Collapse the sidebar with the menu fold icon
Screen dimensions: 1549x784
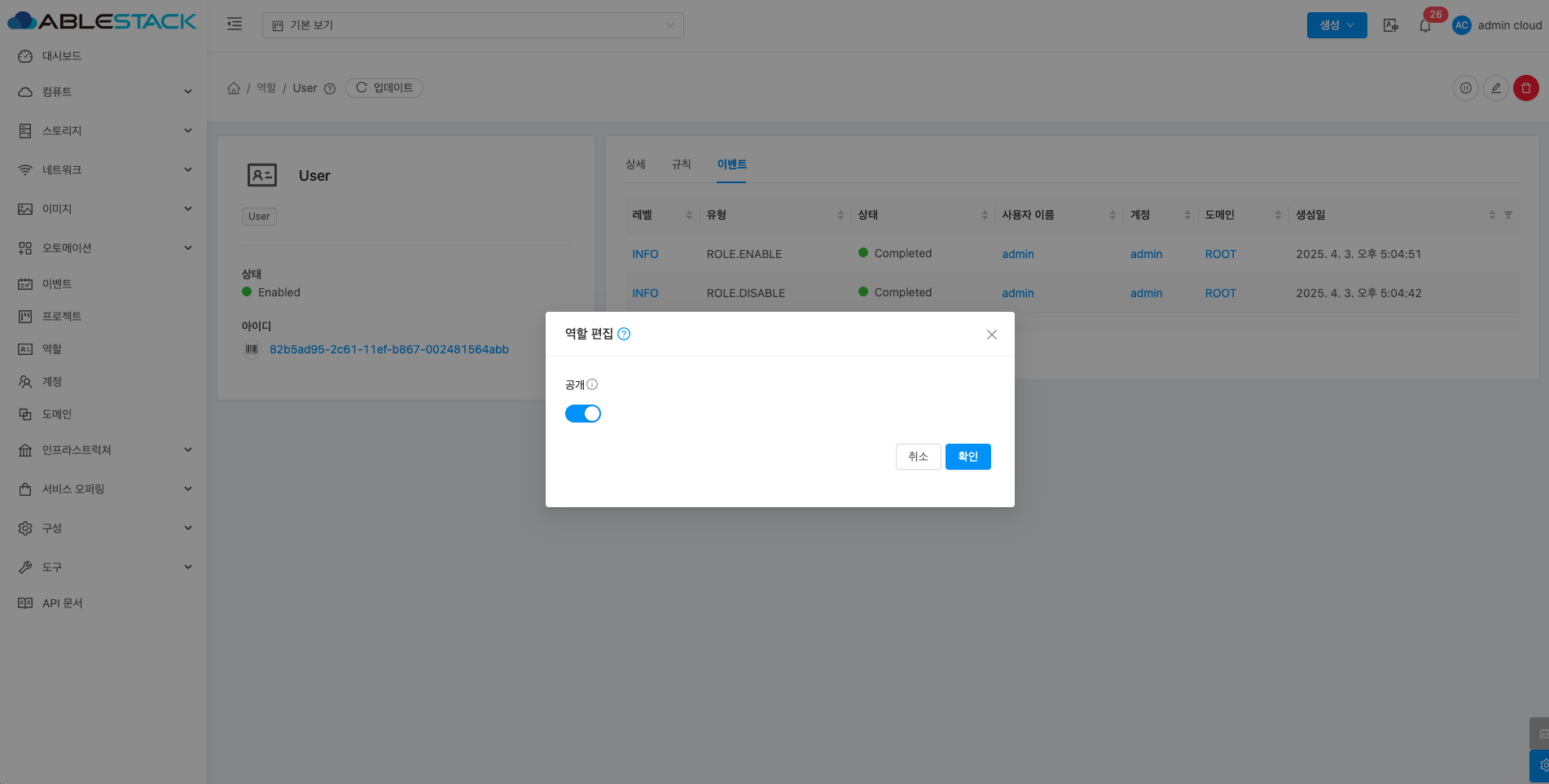[235, 24]
